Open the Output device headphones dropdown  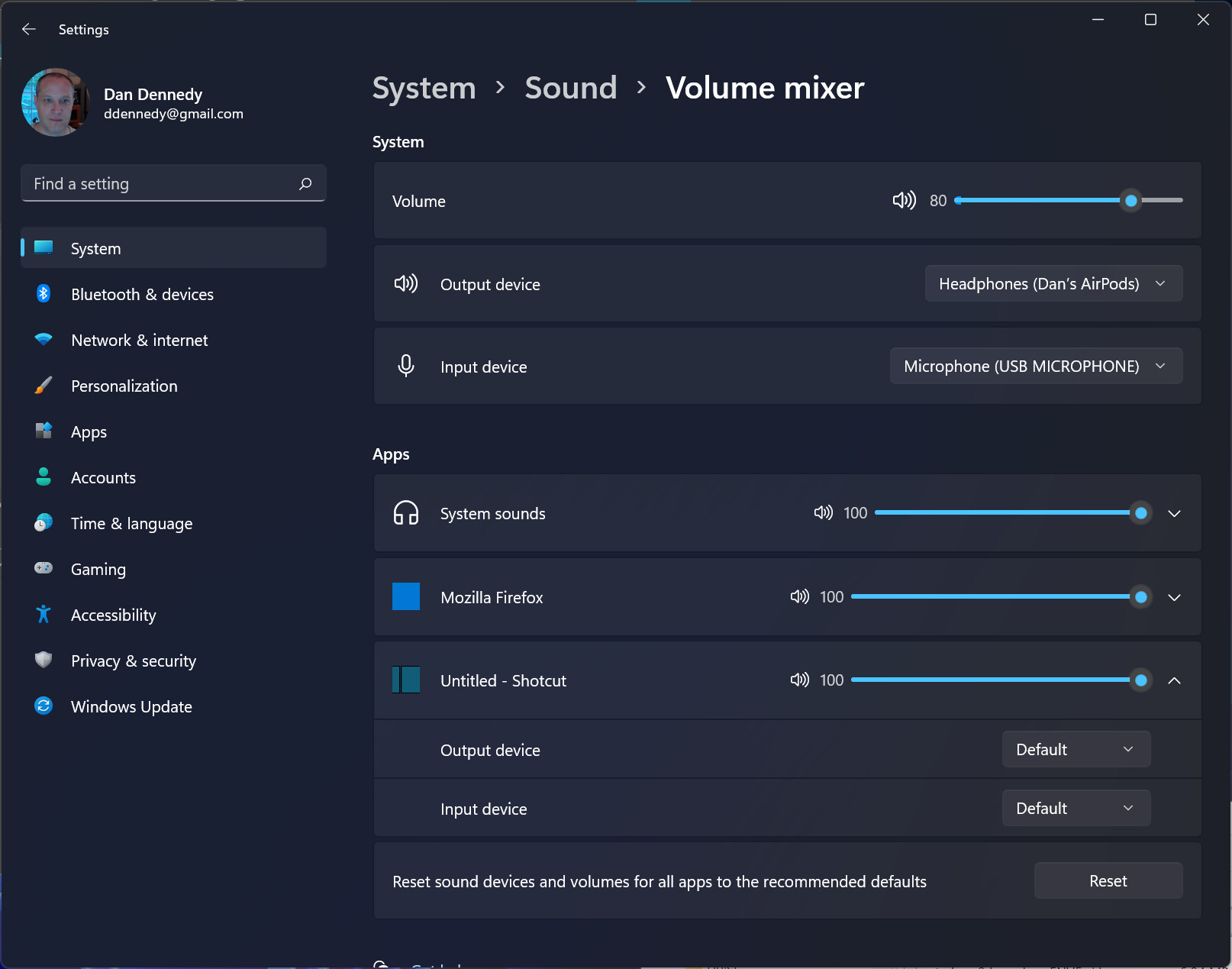(1053, 283)
